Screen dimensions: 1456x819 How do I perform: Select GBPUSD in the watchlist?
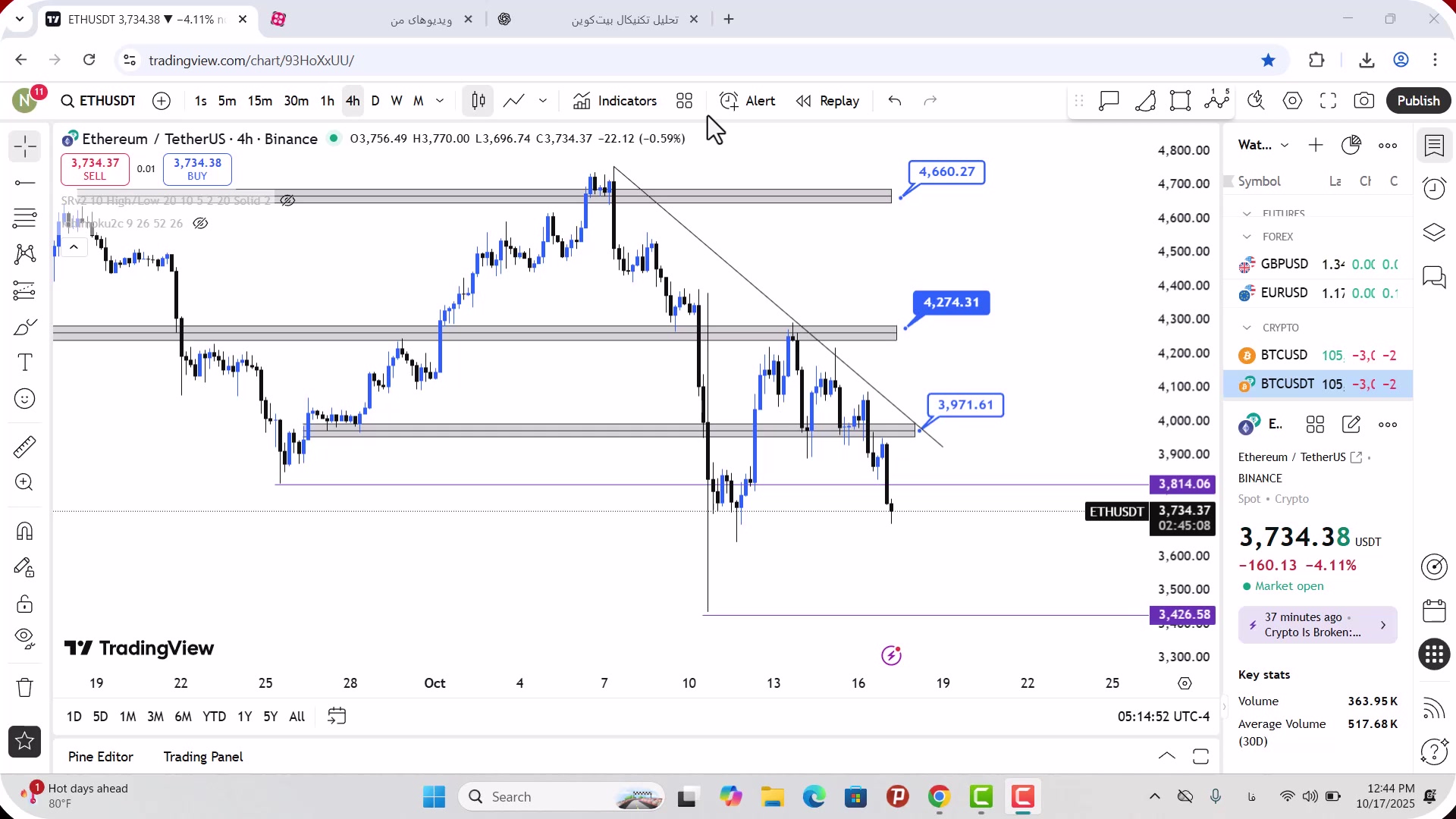pos(1318,265)
